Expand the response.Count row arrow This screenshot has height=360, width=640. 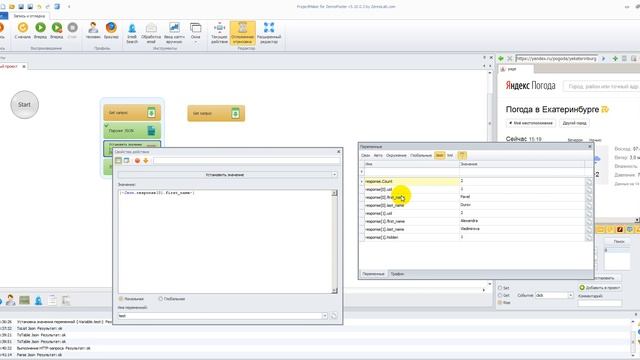pos(362,181)
